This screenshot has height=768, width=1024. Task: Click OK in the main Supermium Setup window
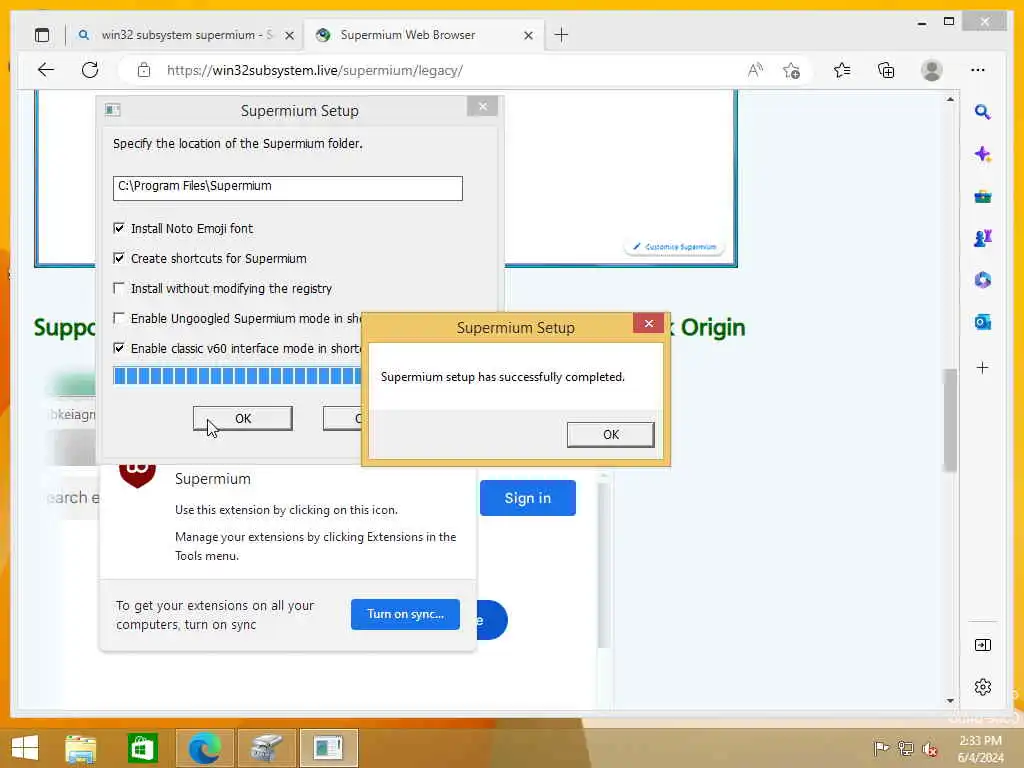pyautogui.click(x=242, y=418)
